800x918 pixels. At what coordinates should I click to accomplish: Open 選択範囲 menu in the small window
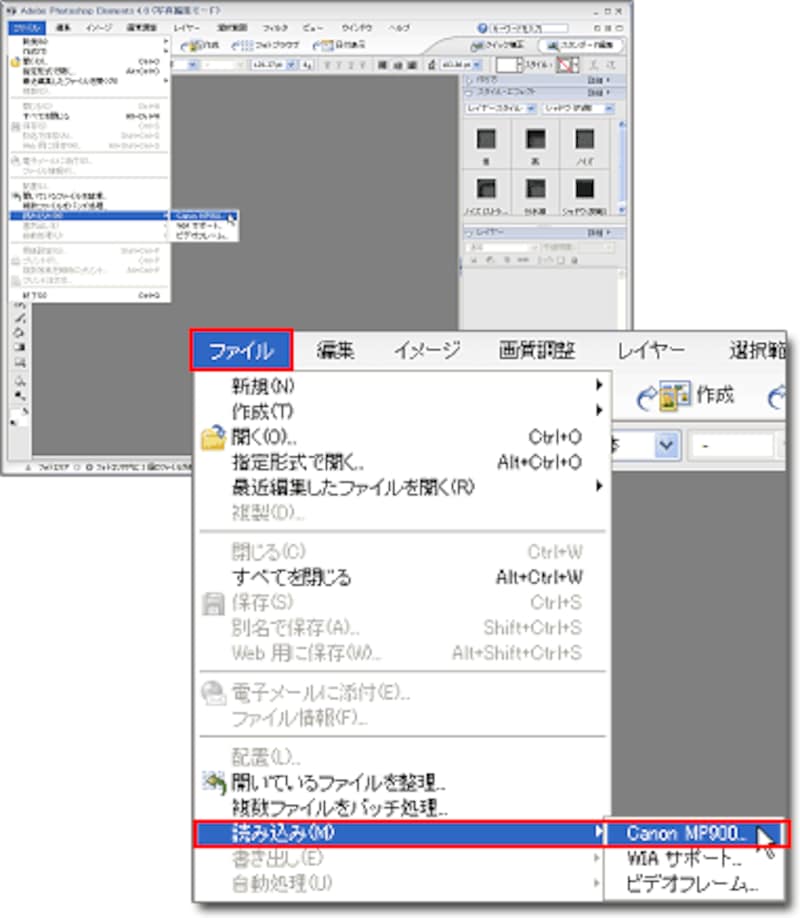pyautogui.click(x=233, y=28)
